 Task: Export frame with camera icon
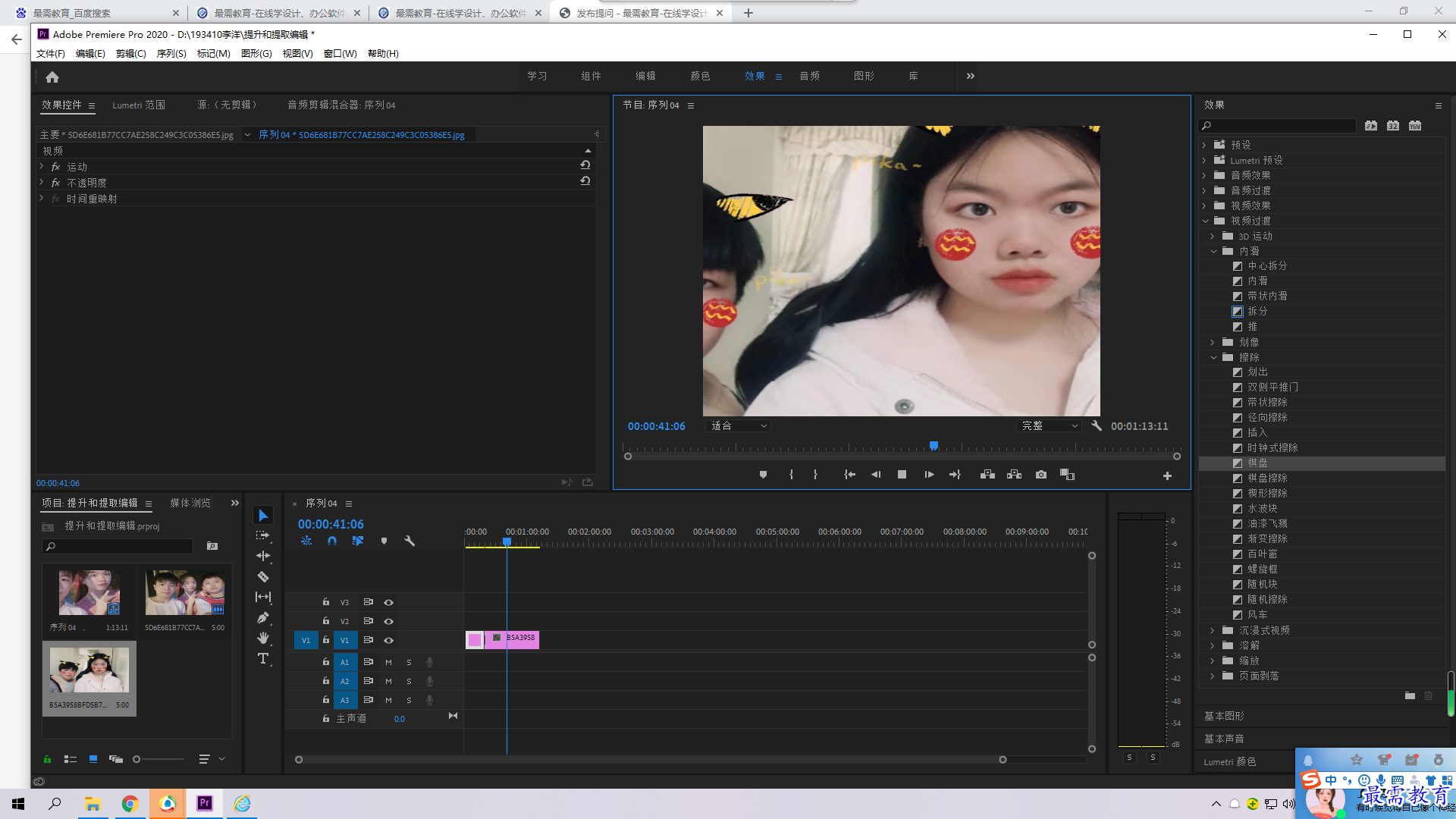tap(1041, 475)
